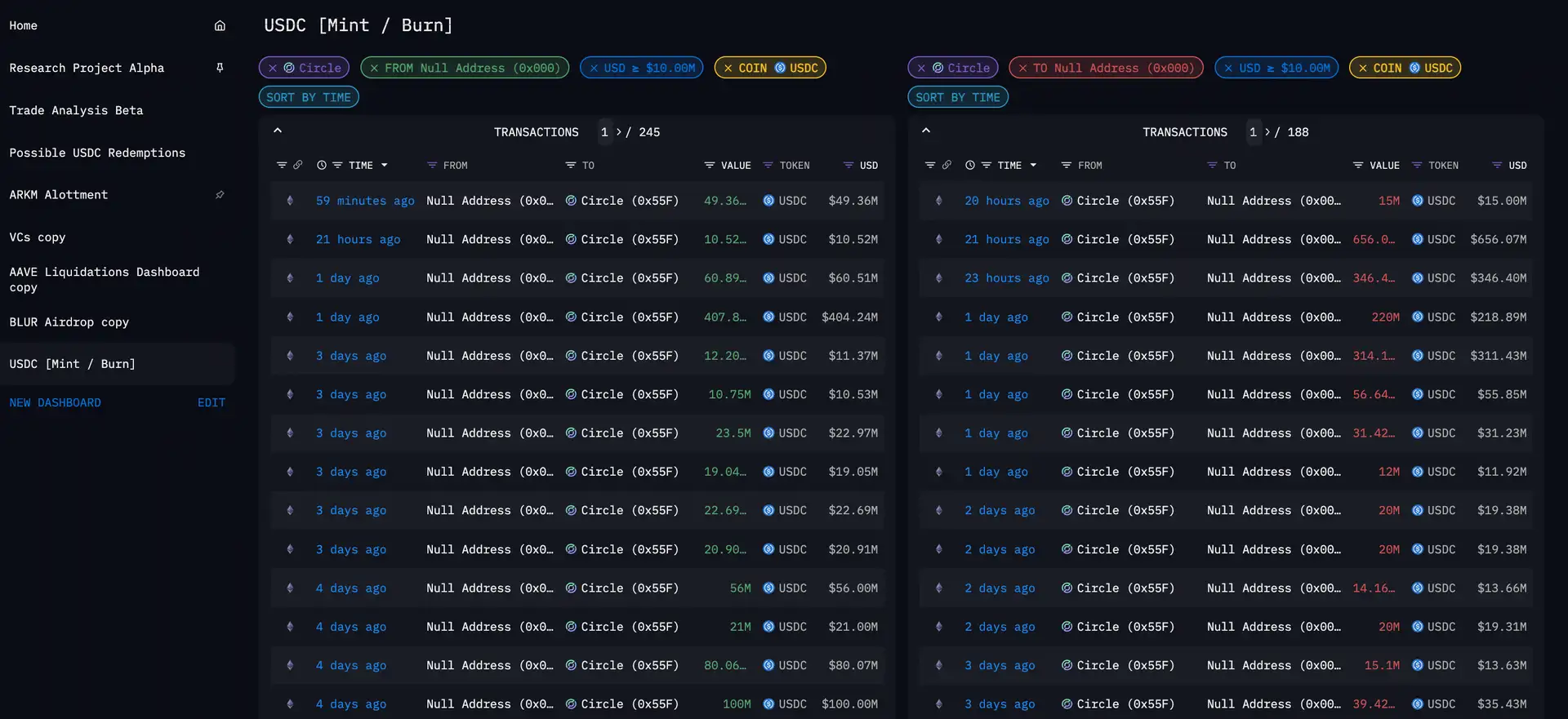
Task: Open the TIME sort dropdown in left table
Action: click(385, 166)
